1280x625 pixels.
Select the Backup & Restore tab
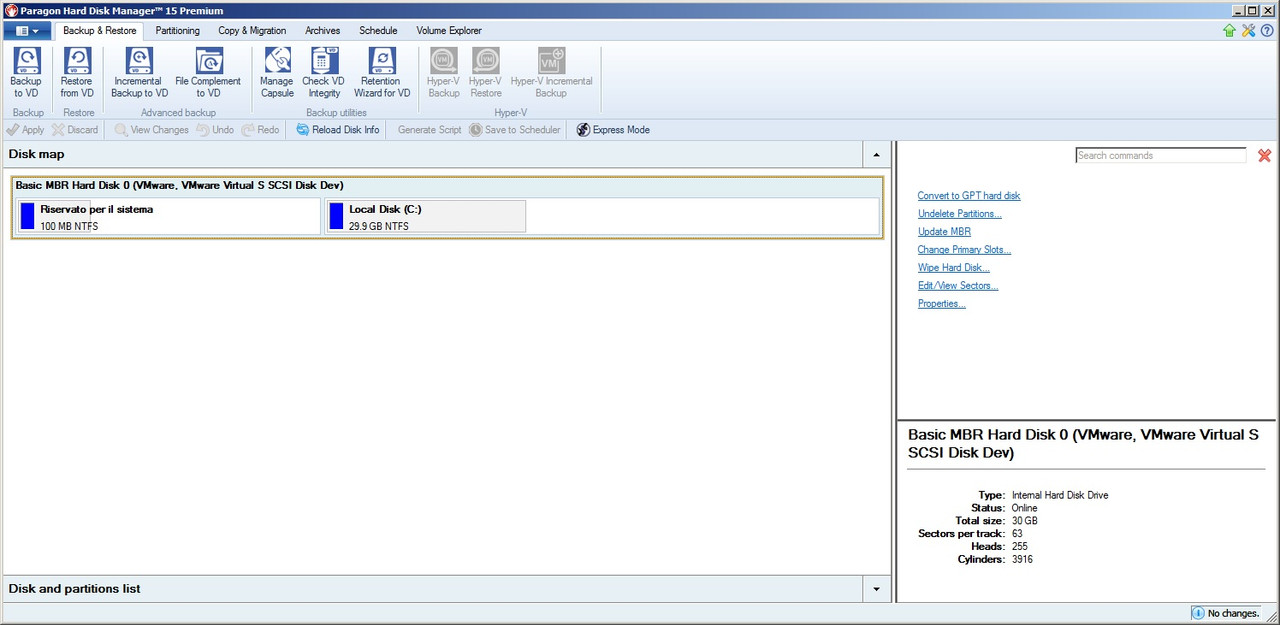(x=100, y=31)
